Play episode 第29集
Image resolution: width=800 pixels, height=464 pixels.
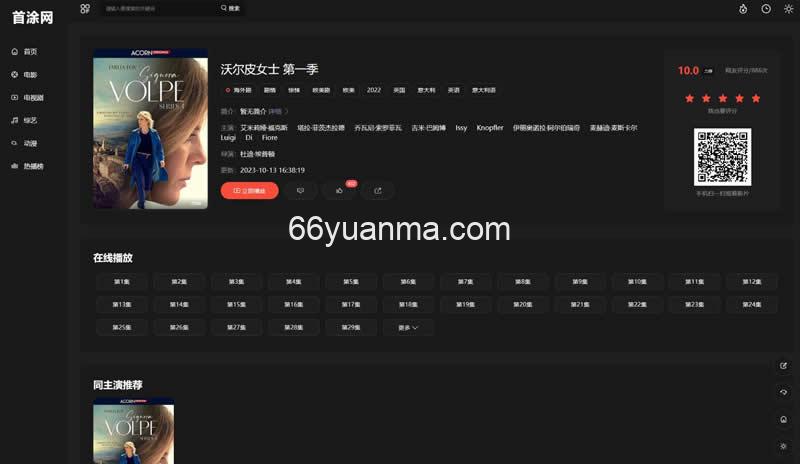pyautogui.click(x=351, y=327)
